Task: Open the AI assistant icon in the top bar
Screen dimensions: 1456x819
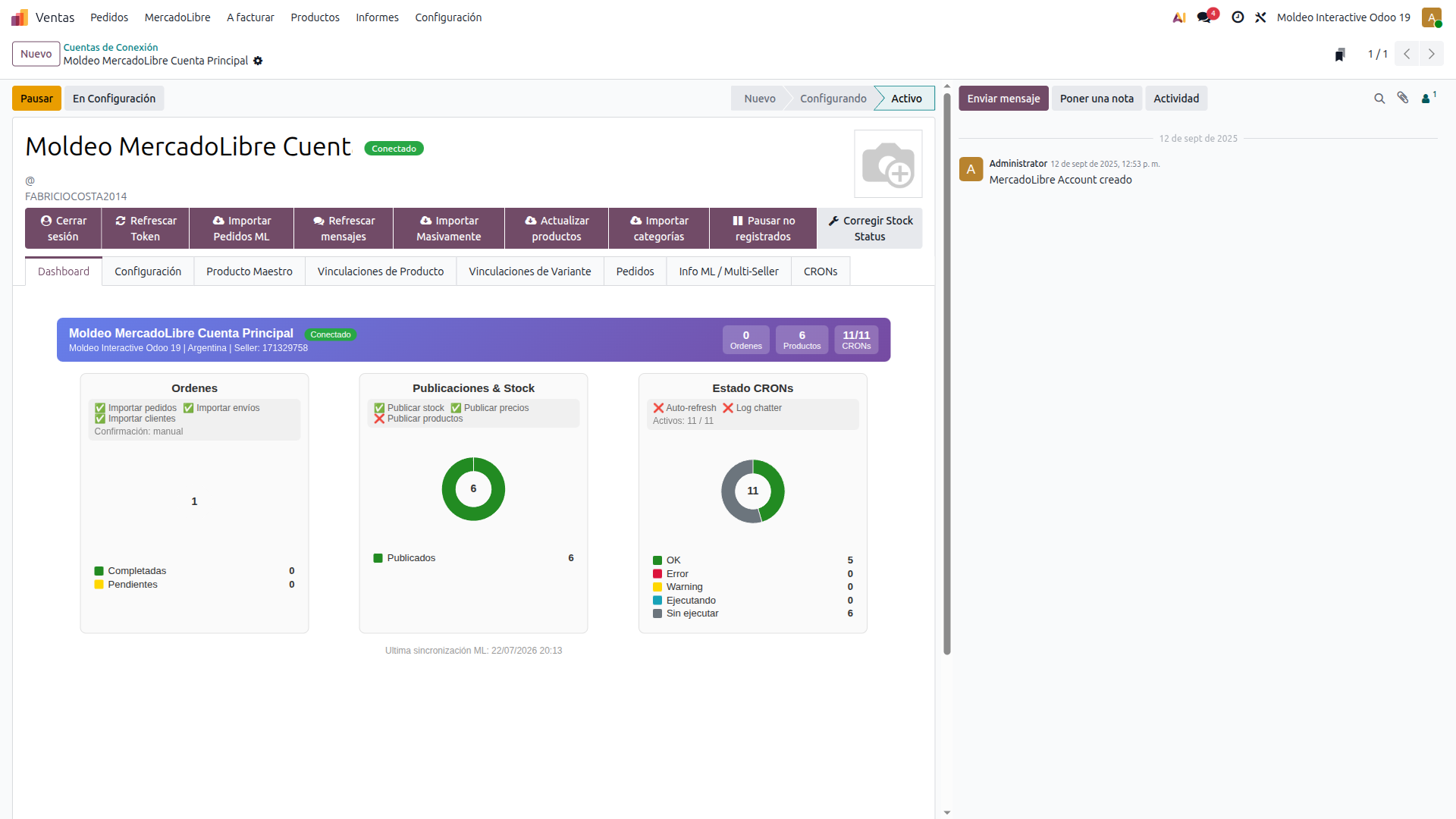Action: [x=1179, y=17]
